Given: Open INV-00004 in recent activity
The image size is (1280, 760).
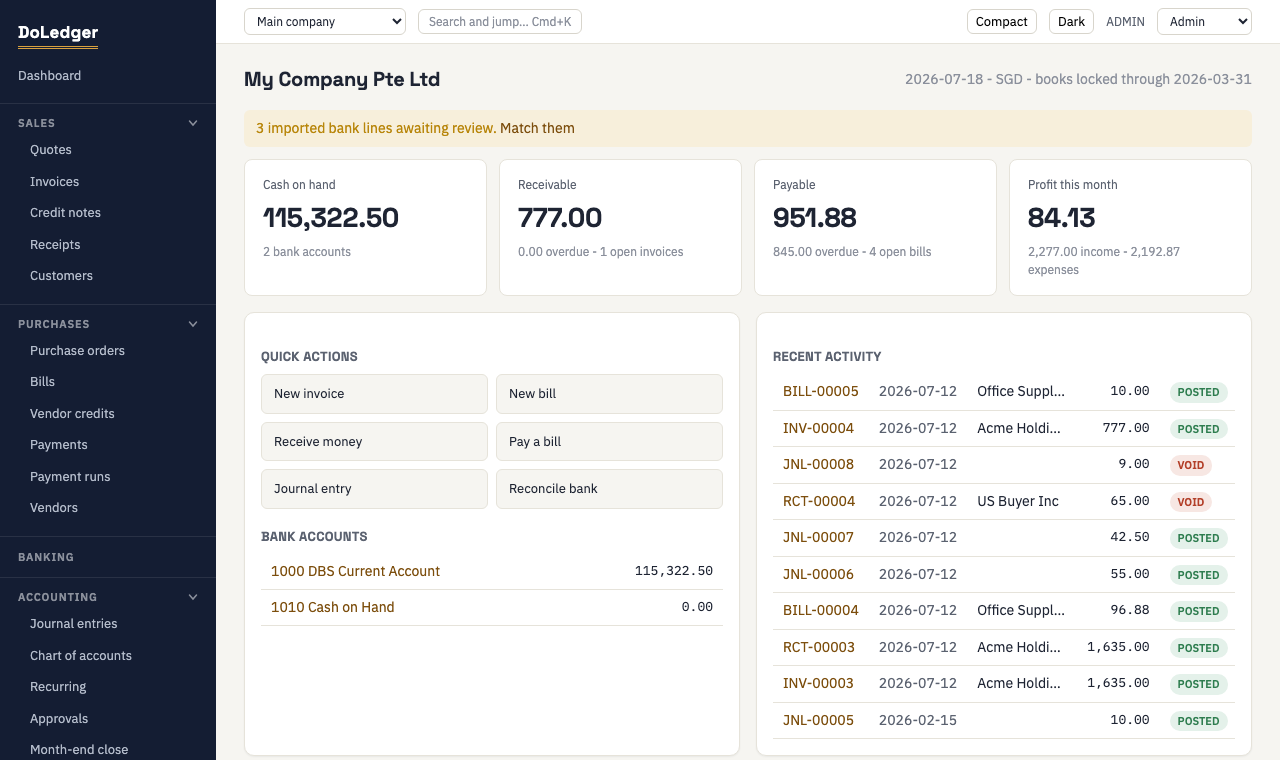Looking at the screenshot, I should [x=818, y=429].
